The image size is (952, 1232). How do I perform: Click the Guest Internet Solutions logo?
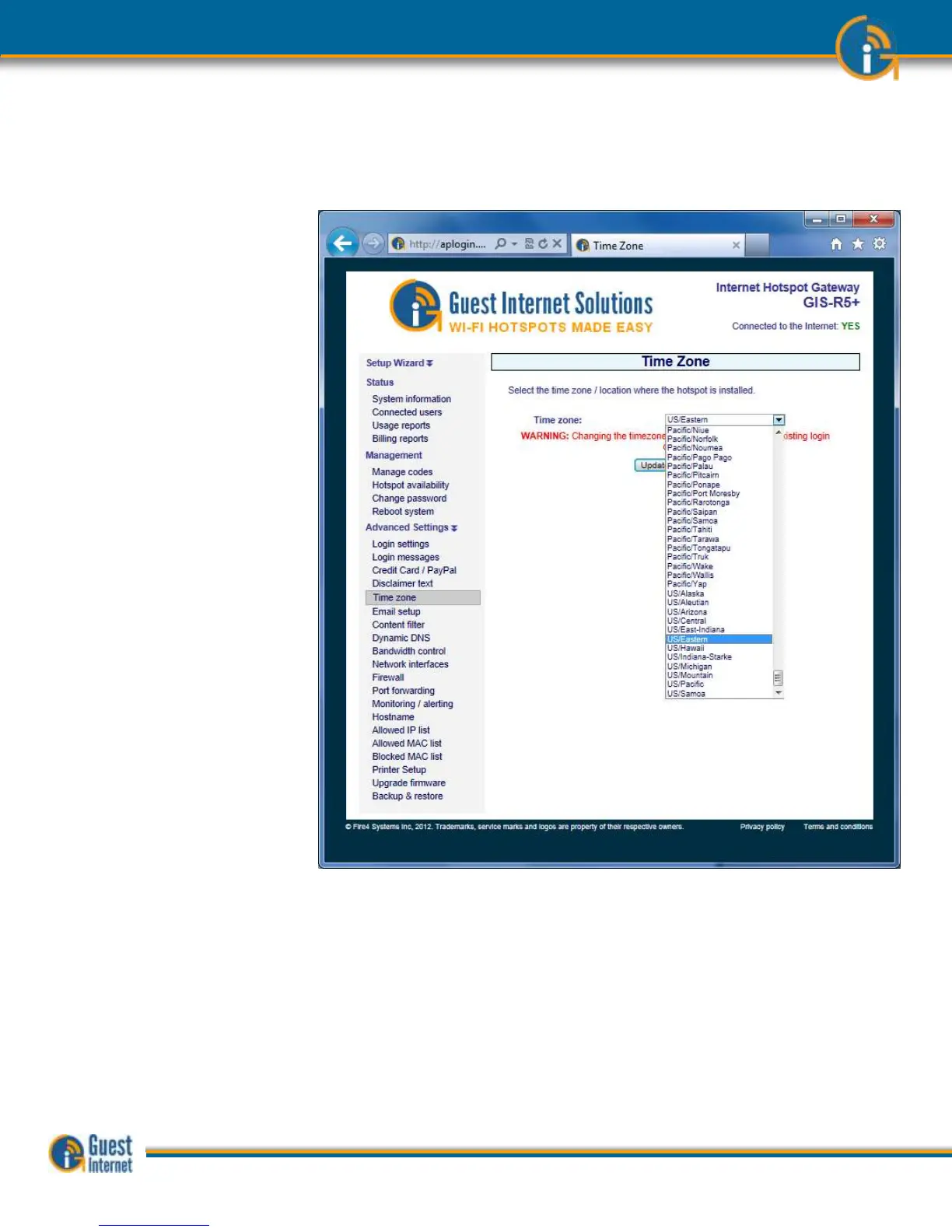pos(521,306)
